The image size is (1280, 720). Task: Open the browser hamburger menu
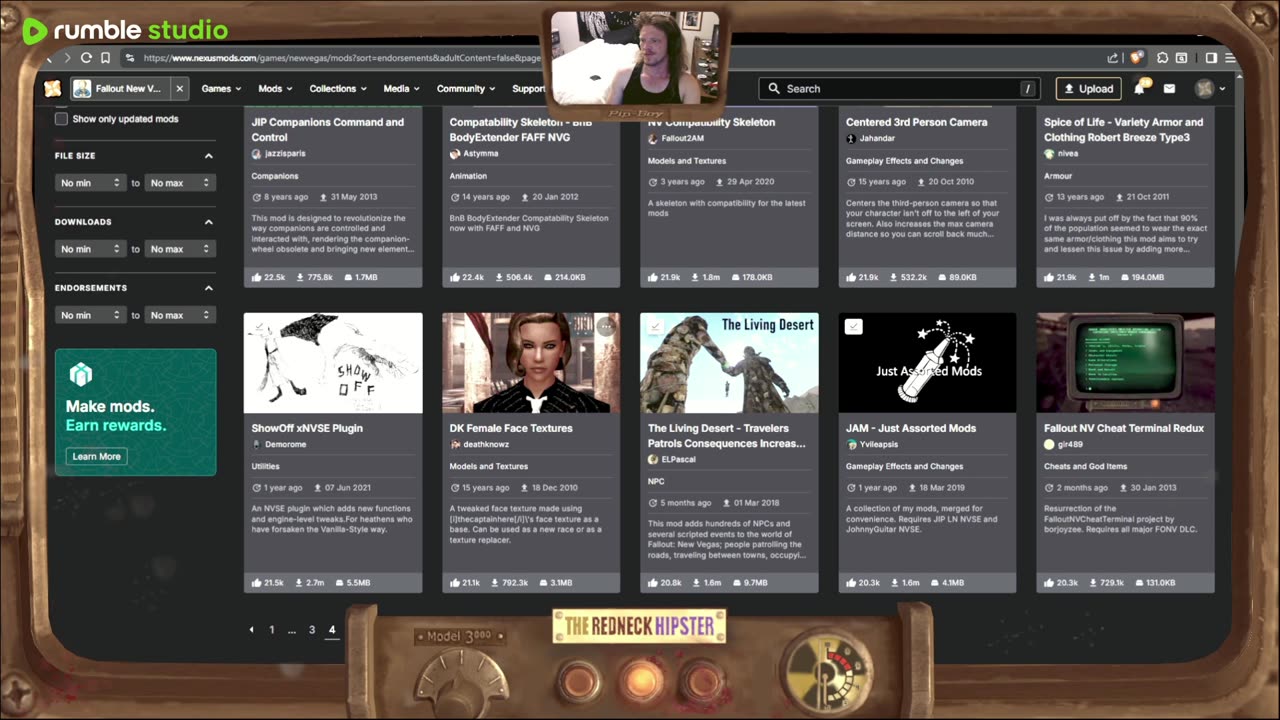[1231, 58]
